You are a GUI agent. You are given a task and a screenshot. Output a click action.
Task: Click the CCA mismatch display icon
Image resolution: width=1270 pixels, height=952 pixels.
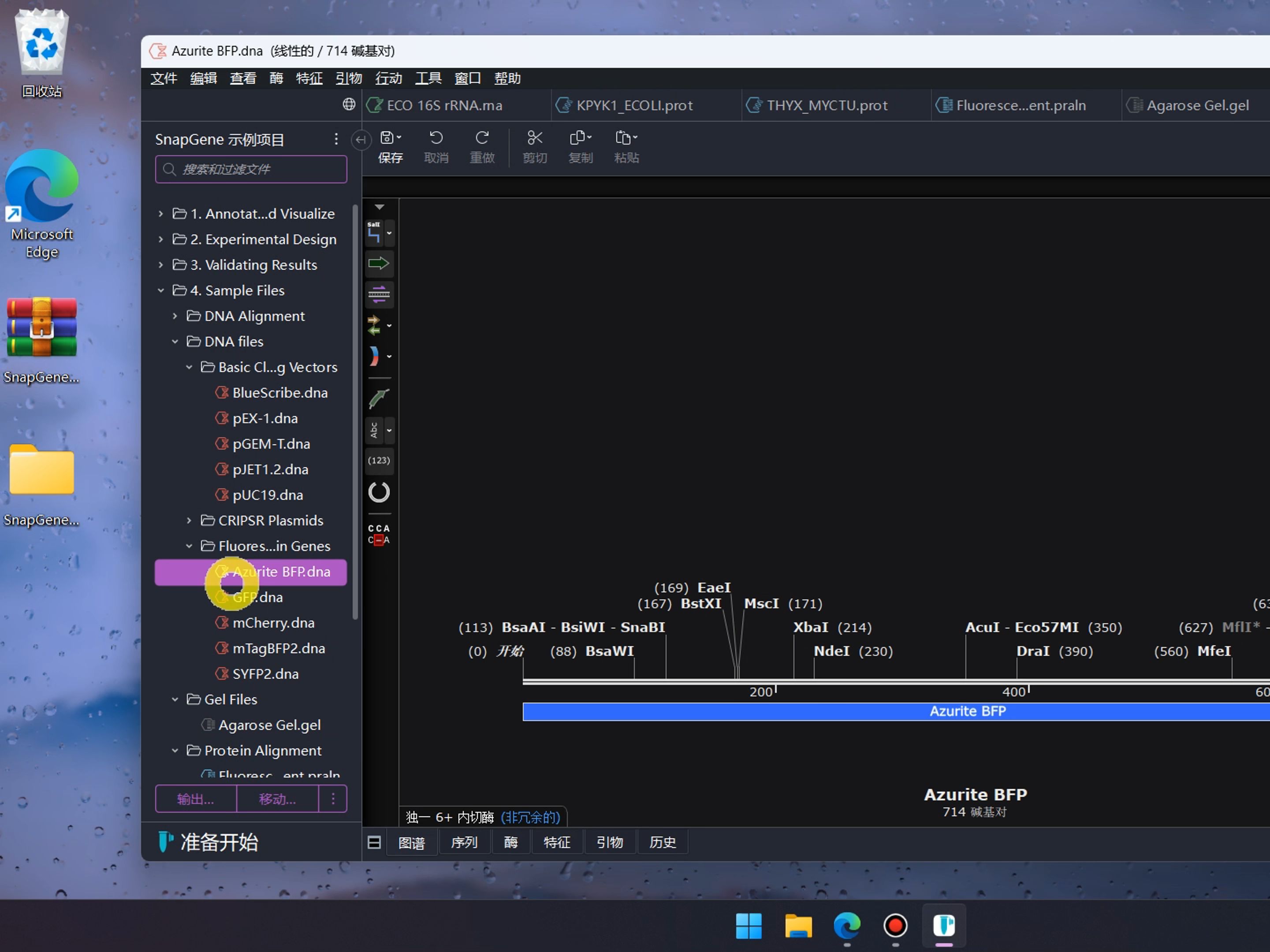(x=379, y=534)
